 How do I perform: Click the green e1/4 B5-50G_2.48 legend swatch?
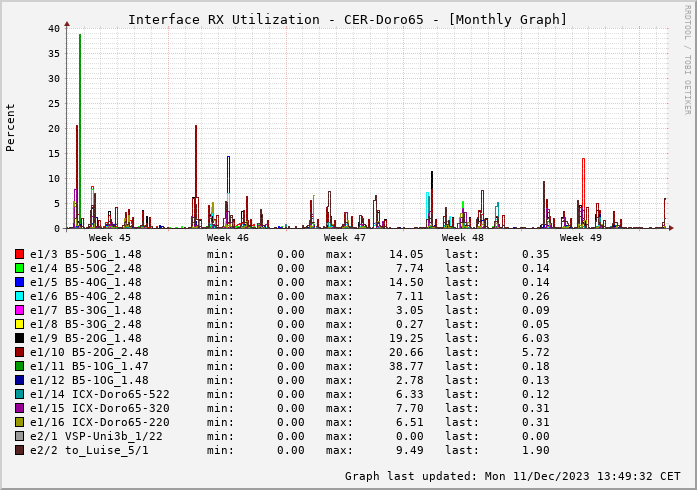pos(19,268)
